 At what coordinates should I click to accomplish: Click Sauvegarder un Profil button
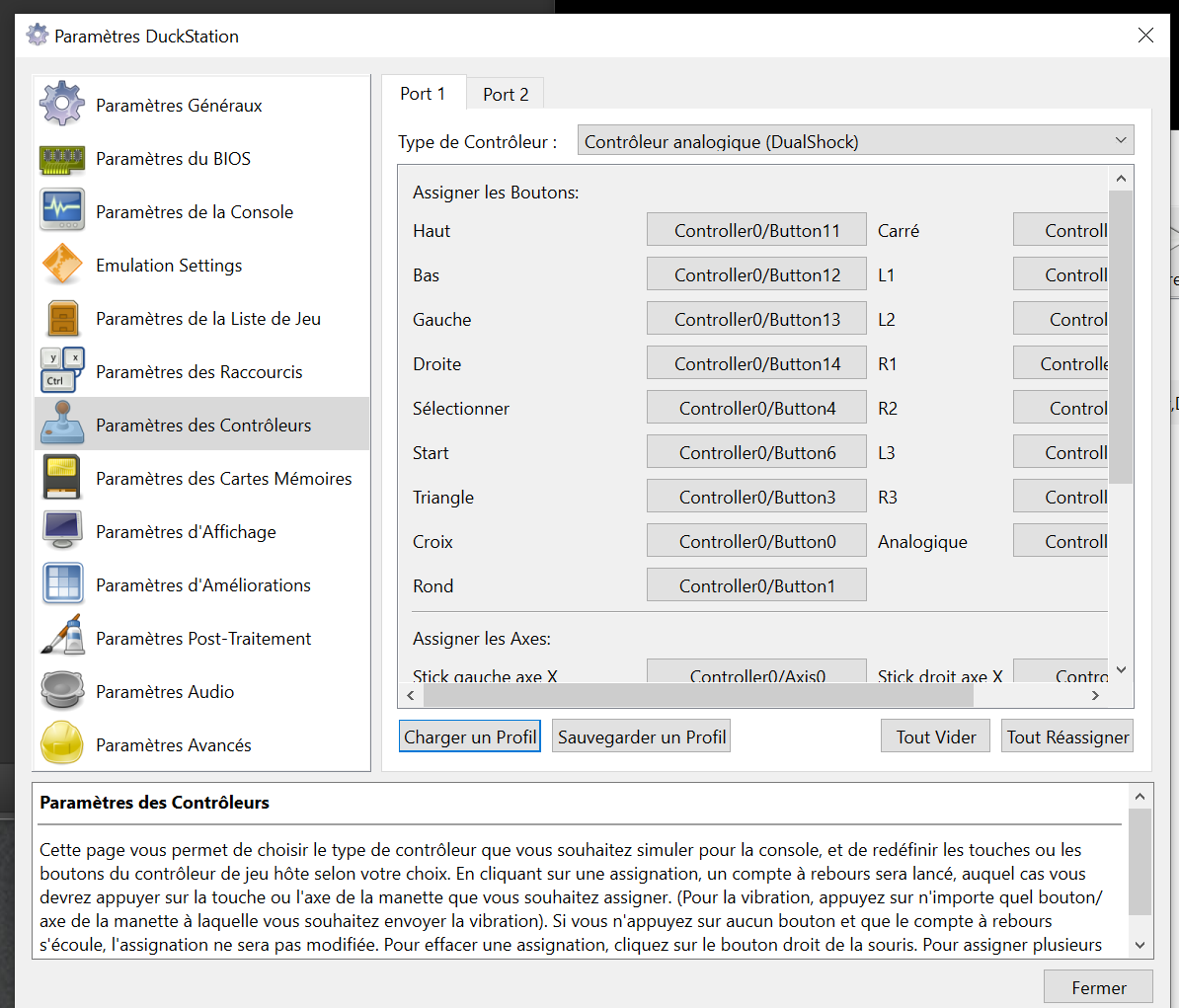click(642, 737)
